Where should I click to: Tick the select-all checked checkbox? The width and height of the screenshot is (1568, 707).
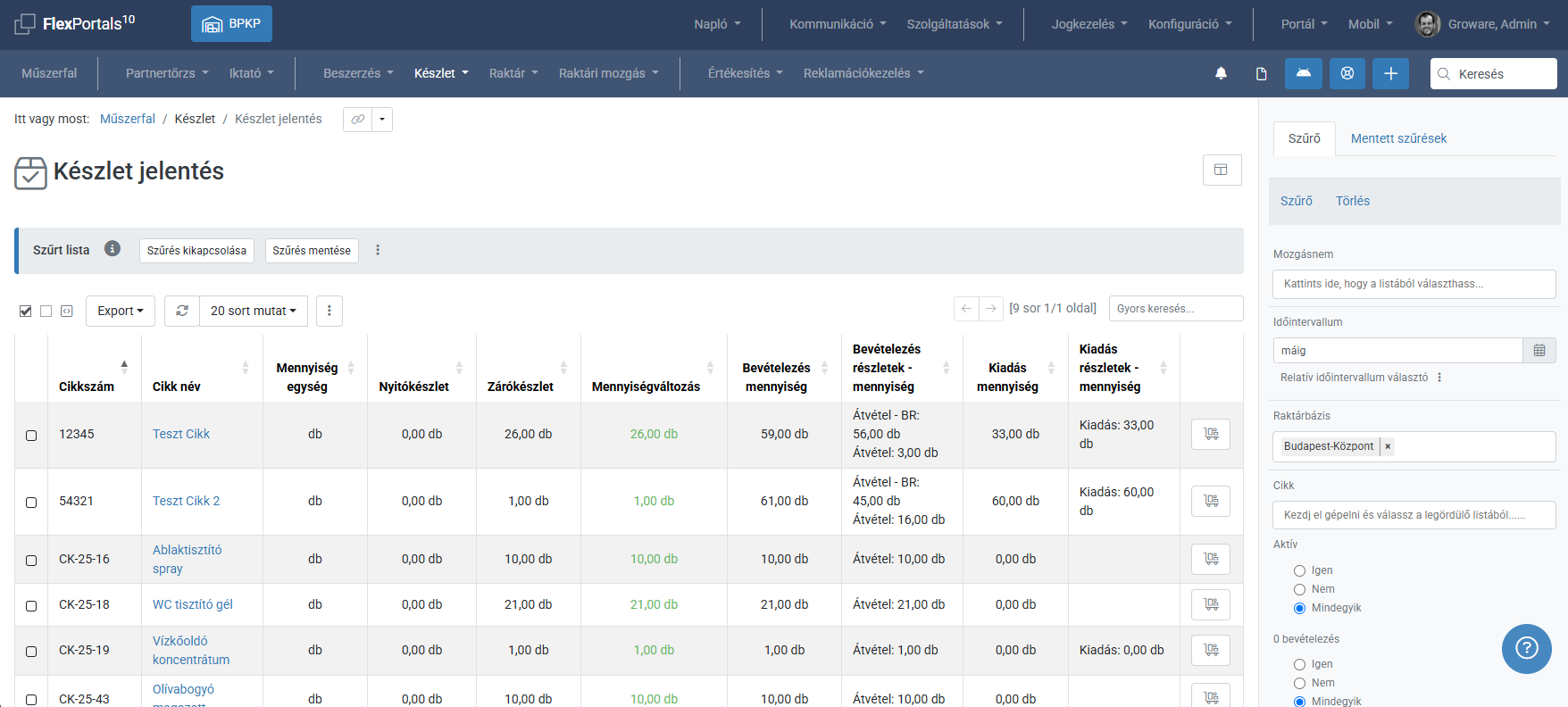click(25, 311)
